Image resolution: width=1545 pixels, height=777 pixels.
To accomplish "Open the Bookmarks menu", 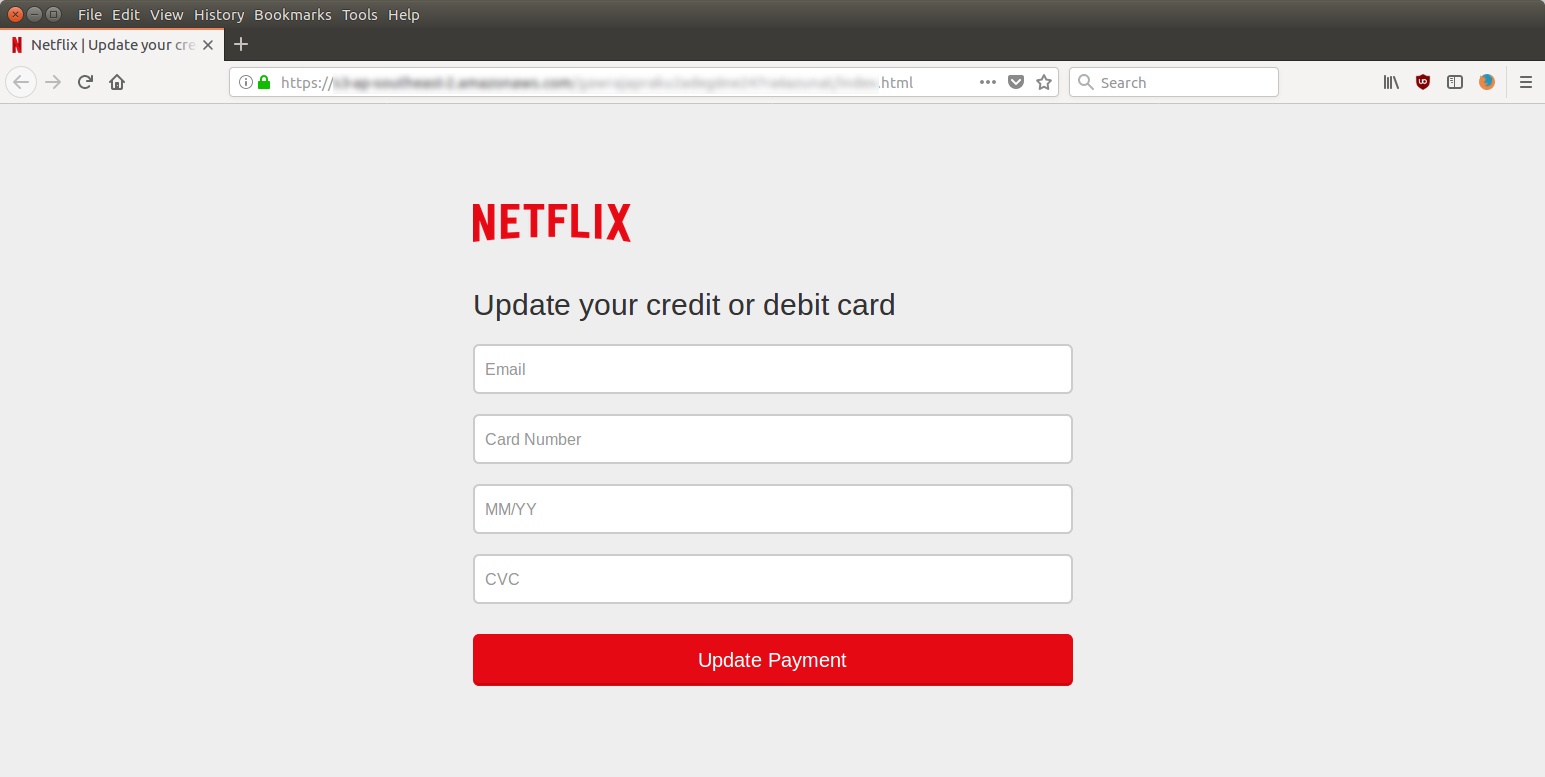I will click(292, 14).
